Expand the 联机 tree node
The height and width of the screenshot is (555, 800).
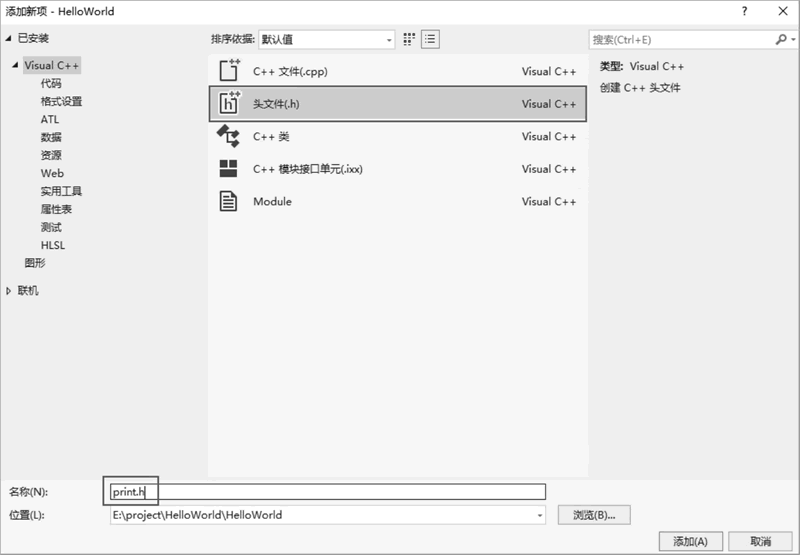coord(9,291)
